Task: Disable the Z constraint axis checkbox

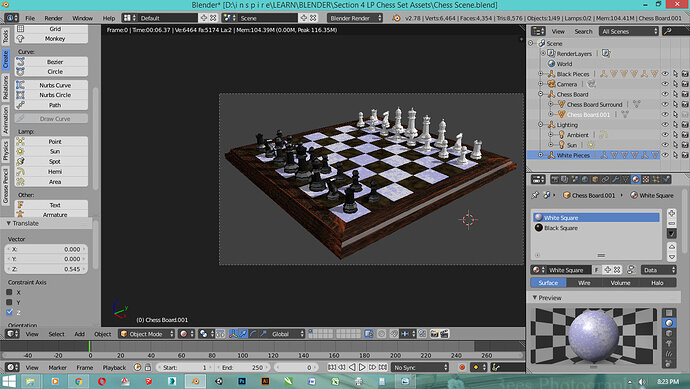Action: coord(9,312)
